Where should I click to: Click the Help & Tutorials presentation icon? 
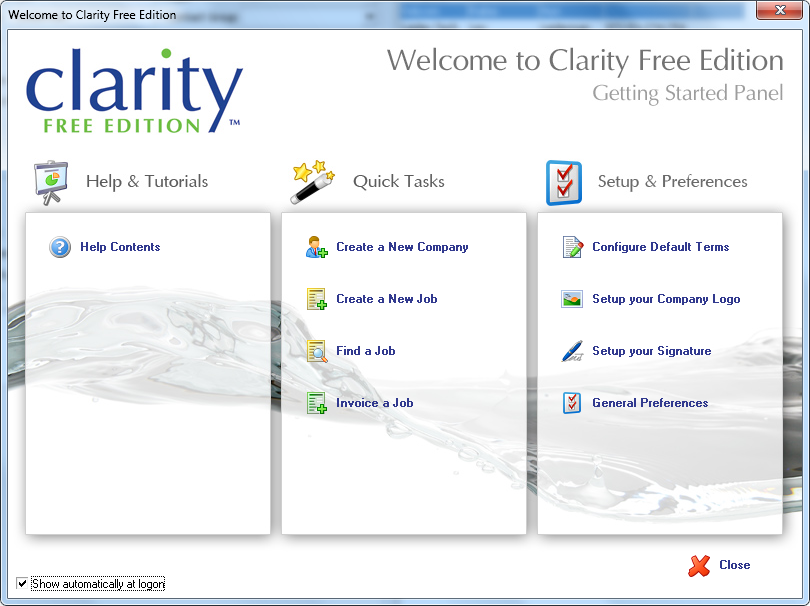click(x=51, y=182)
